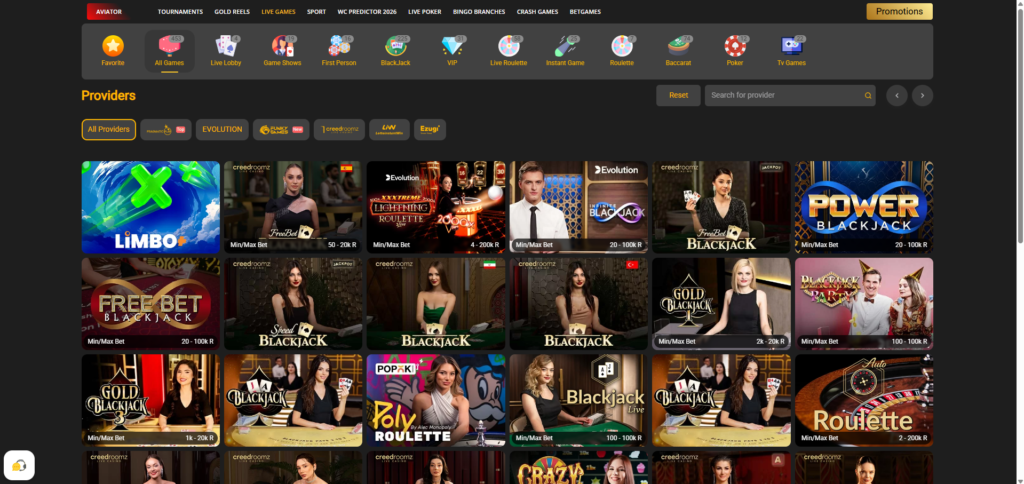1024x484 pixels.
Task: Launch the Gold Blackjack 1 table
Action: (721, 304)
